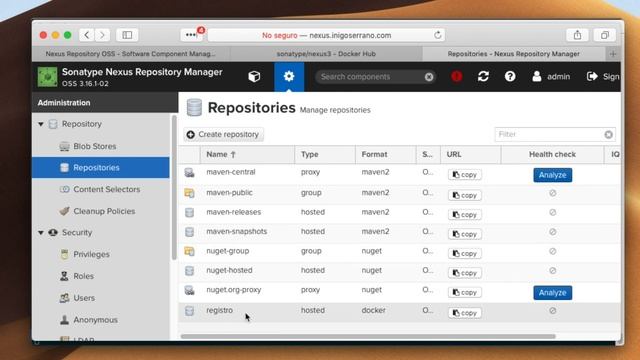Click the maven-central proxy repository icon

pos(189,172)
